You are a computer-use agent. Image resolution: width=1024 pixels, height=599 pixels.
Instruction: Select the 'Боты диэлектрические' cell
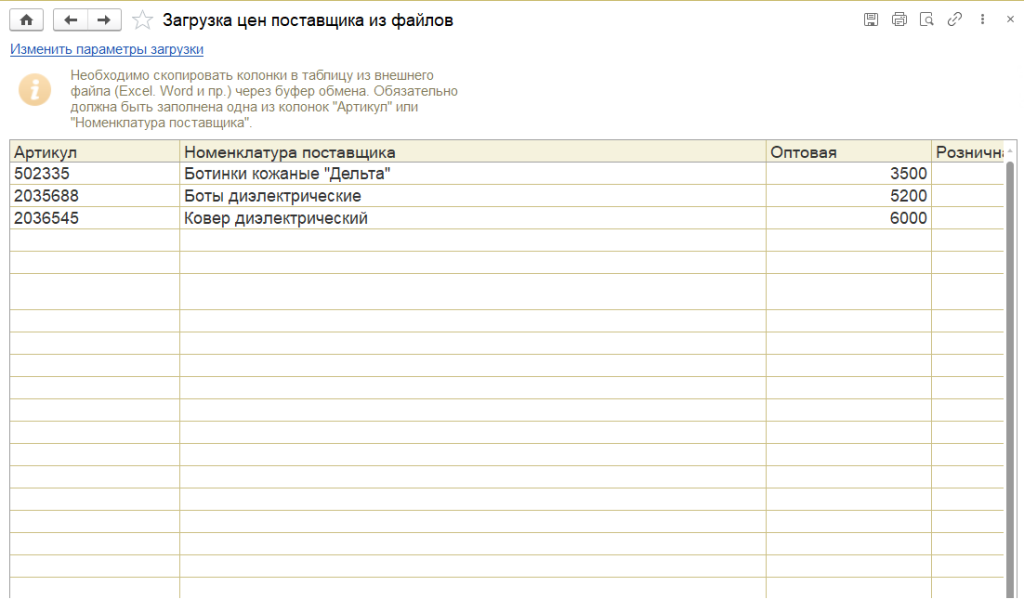[472, 196]
